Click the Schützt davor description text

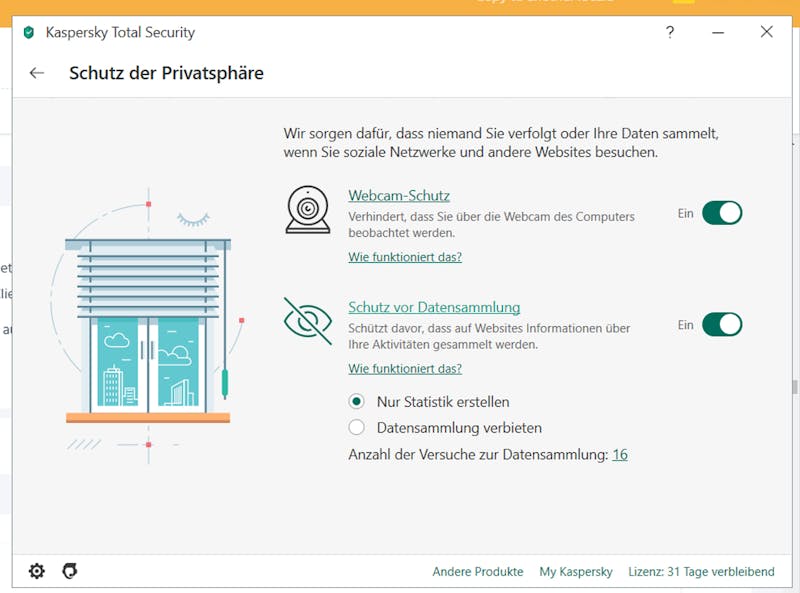tap(489, 336)
